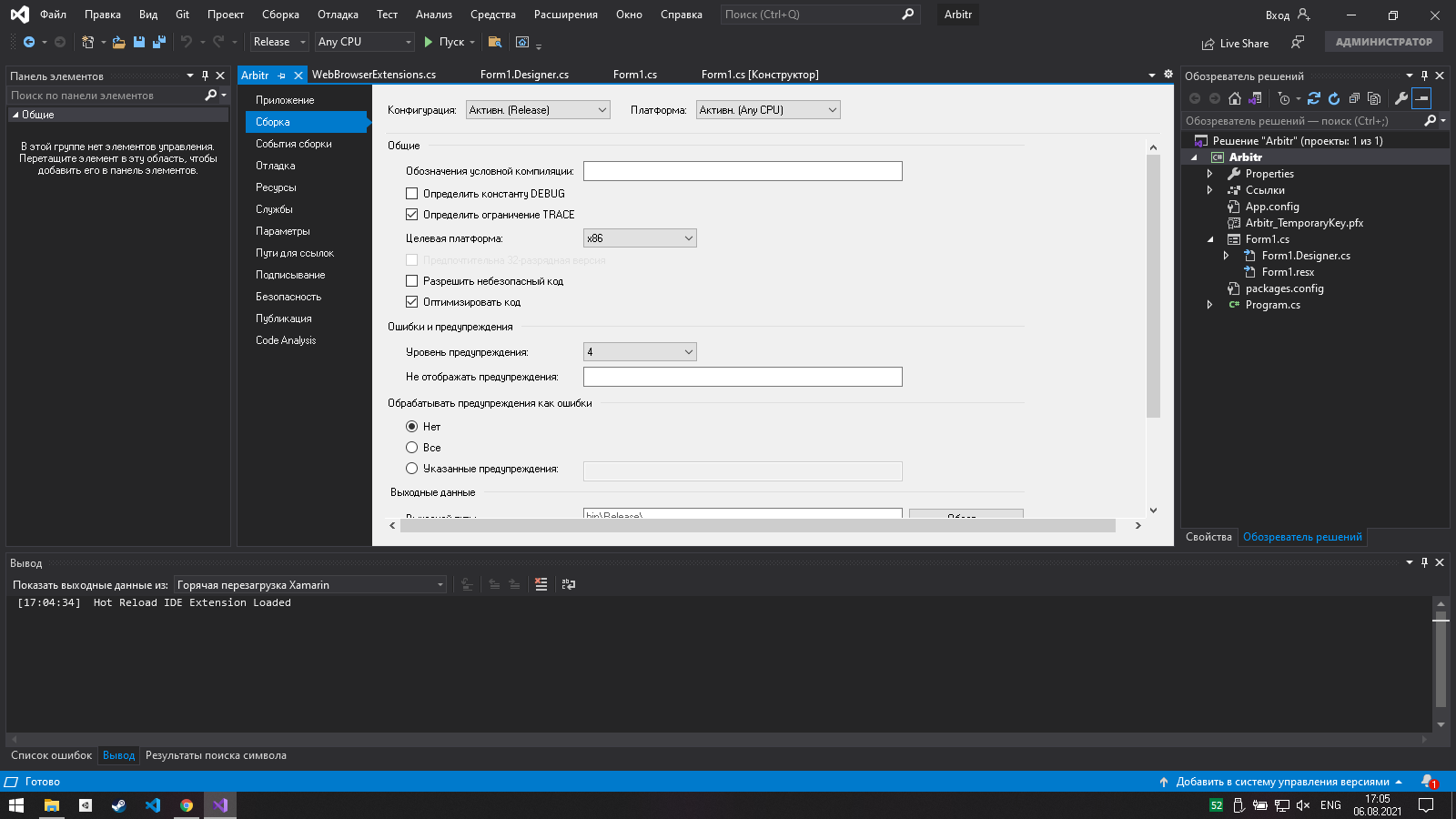The width and height of the screenshot is (1456, 819).
Task: Open the Целевая платформа x86 dropdown
Action: 640,238
